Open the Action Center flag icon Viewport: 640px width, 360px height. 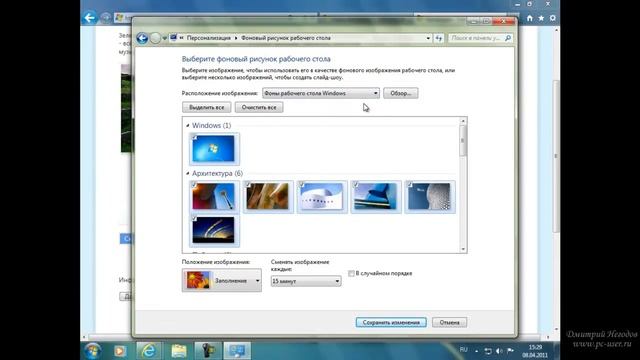[510, 351]
